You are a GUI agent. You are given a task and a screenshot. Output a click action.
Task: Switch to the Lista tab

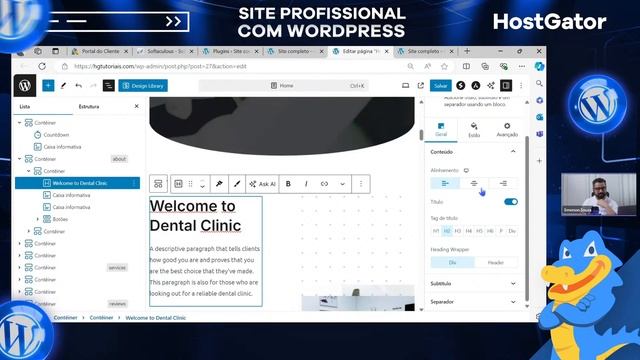point(25,107)
